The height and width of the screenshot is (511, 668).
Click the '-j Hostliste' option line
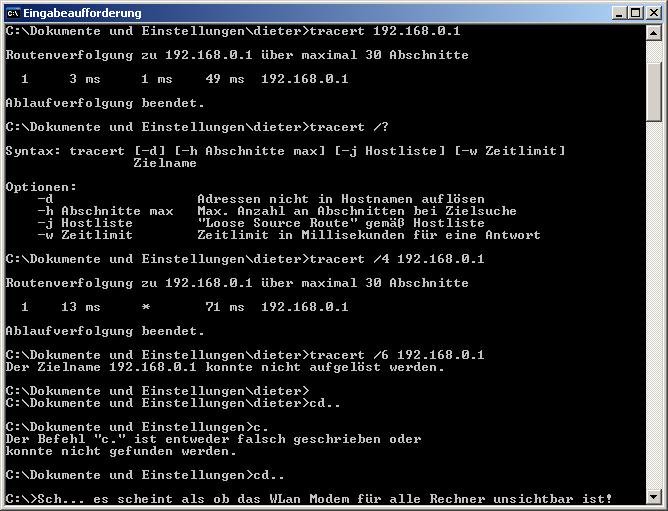point(261,223)
